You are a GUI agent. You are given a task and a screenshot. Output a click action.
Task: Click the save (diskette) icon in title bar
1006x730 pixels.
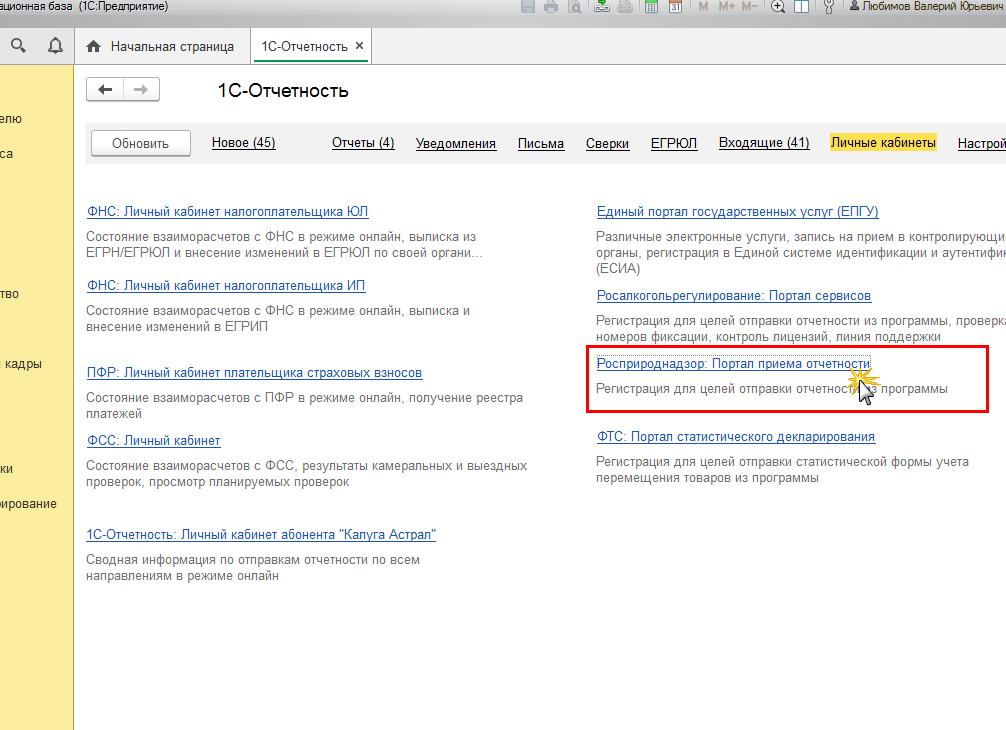528,6
